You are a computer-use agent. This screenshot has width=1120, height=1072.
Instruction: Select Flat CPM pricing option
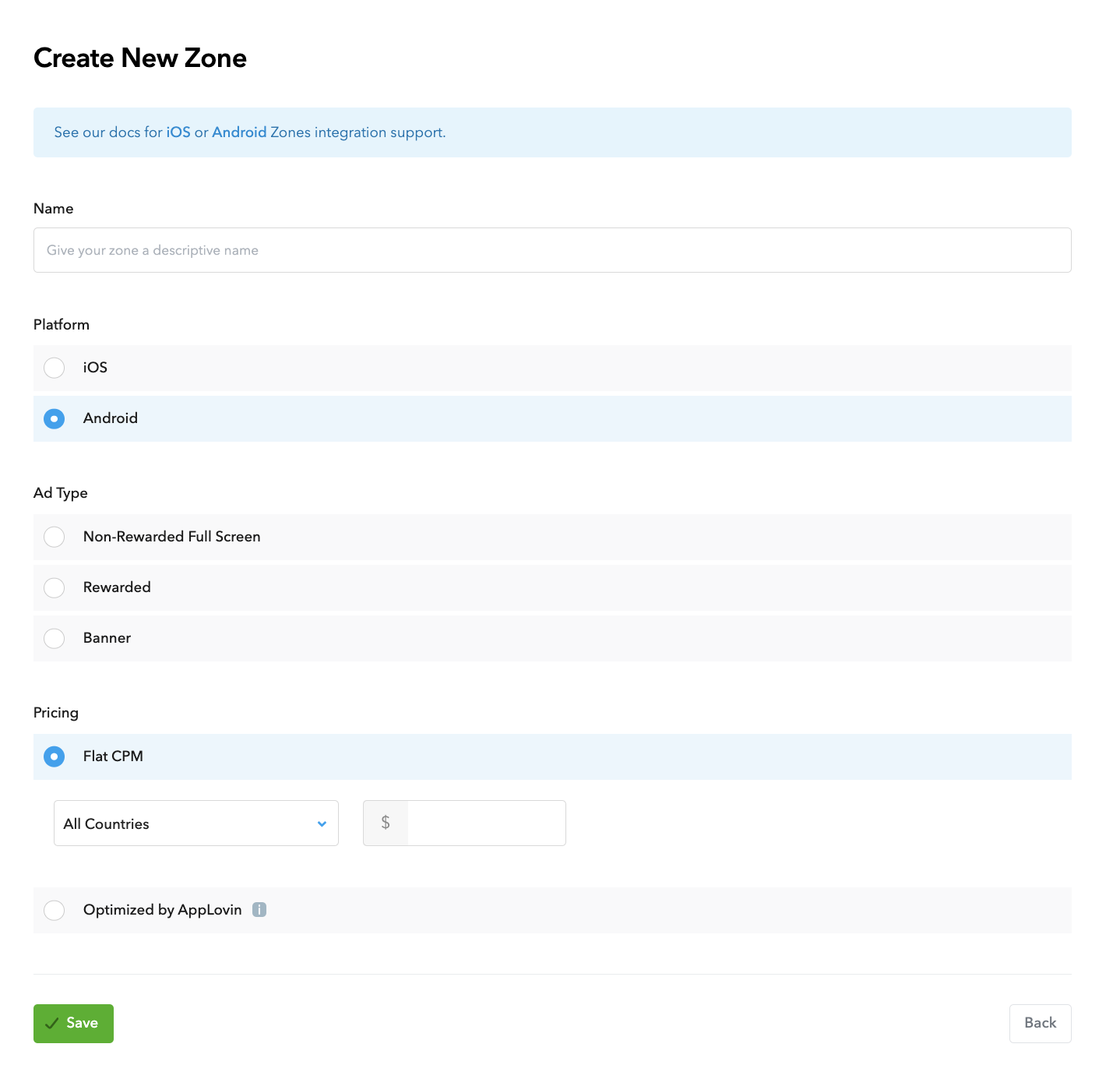point(55,756)
